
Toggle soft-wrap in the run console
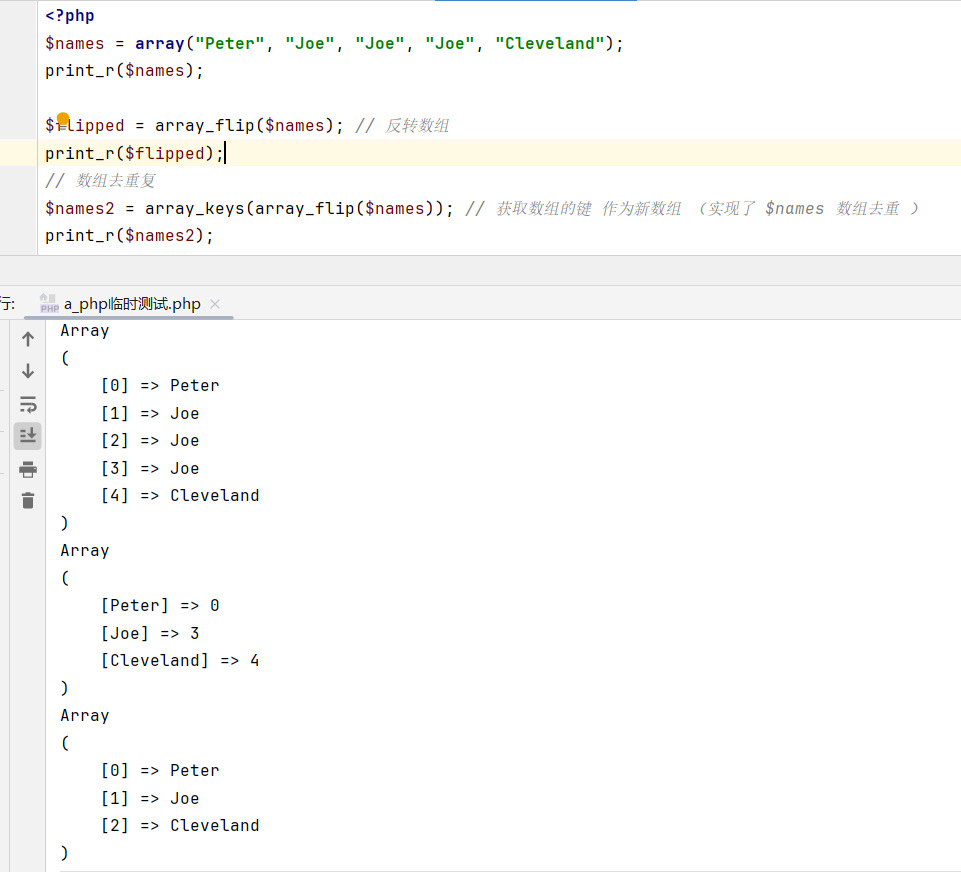pos(28,404)
